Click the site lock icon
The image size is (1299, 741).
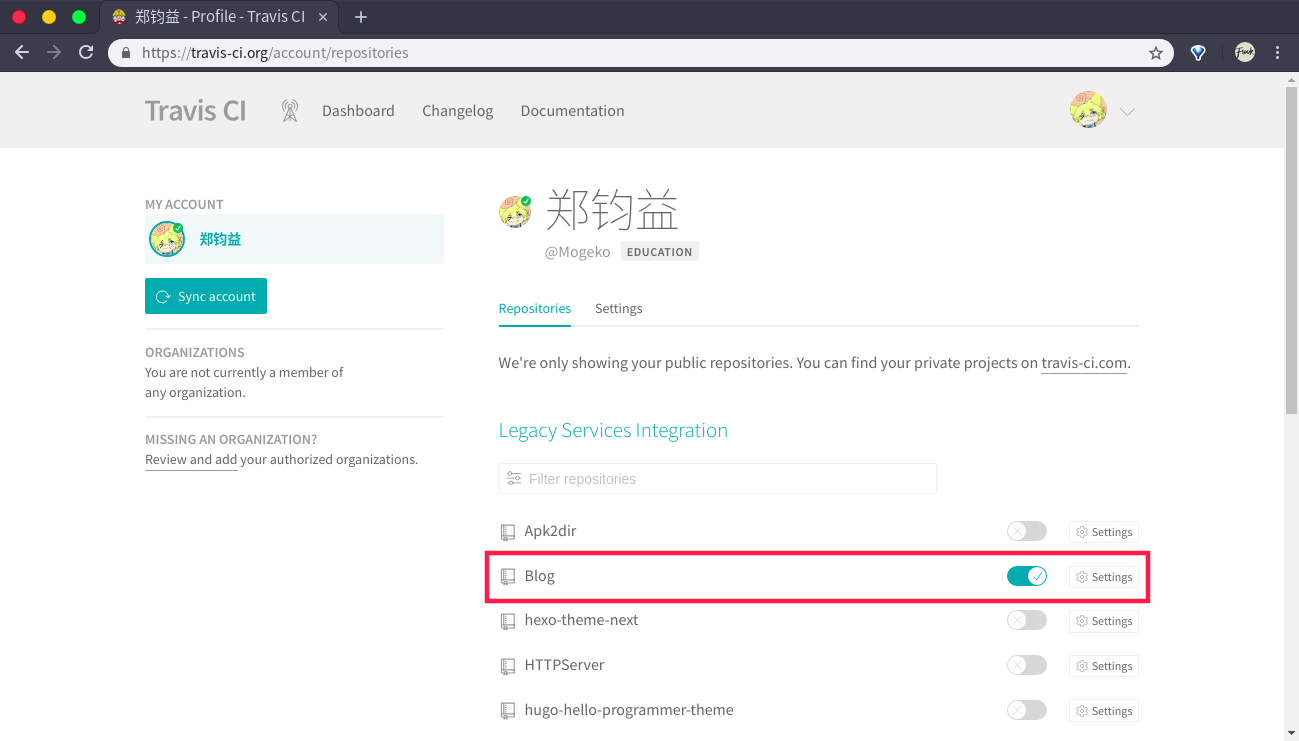[x=126, y=53]
